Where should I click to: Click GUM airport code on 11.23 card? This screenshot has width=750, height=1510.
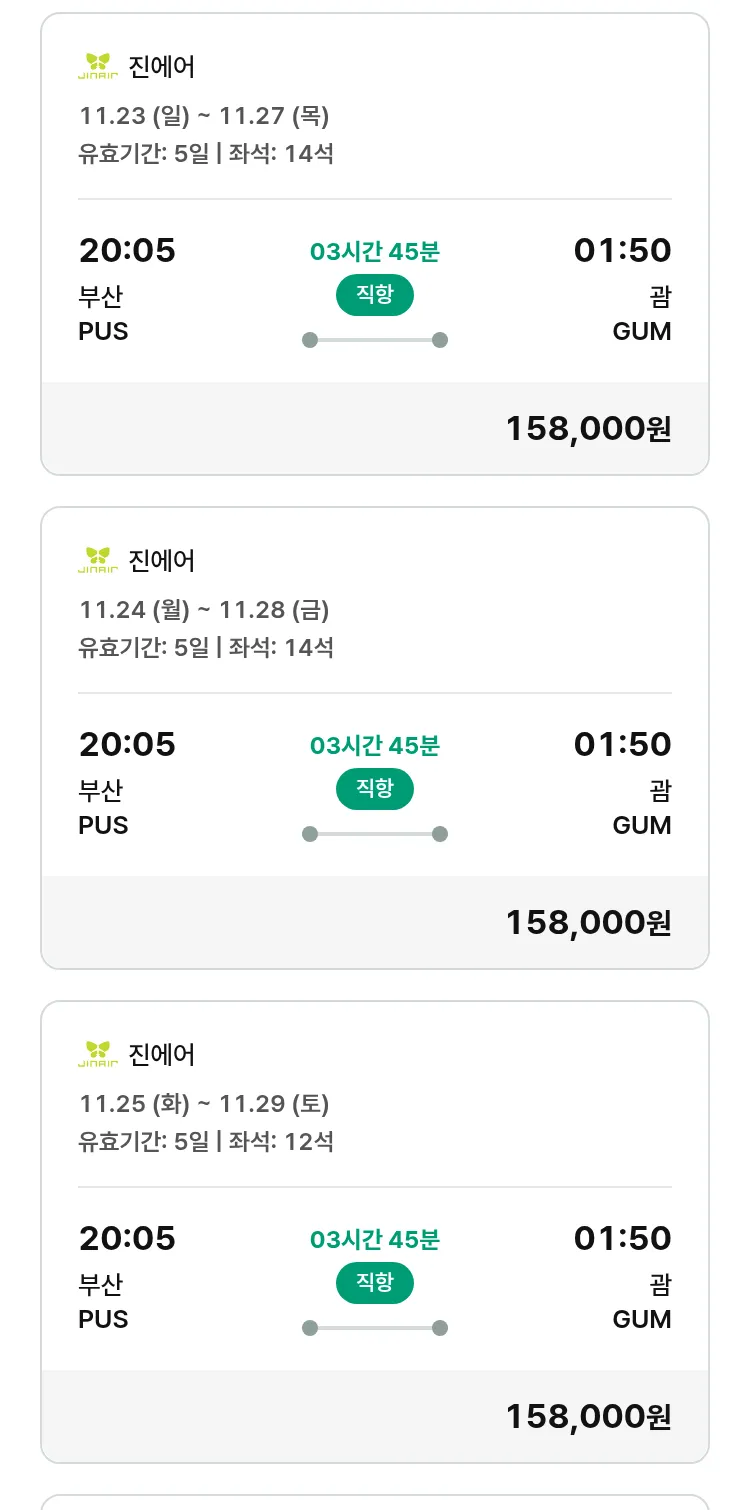click(641, 331)
